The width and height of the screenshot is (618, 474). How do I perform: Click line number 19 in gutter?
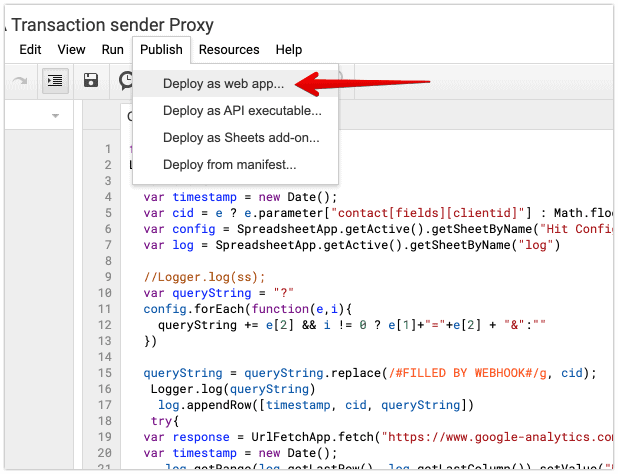tap(105, 437)
